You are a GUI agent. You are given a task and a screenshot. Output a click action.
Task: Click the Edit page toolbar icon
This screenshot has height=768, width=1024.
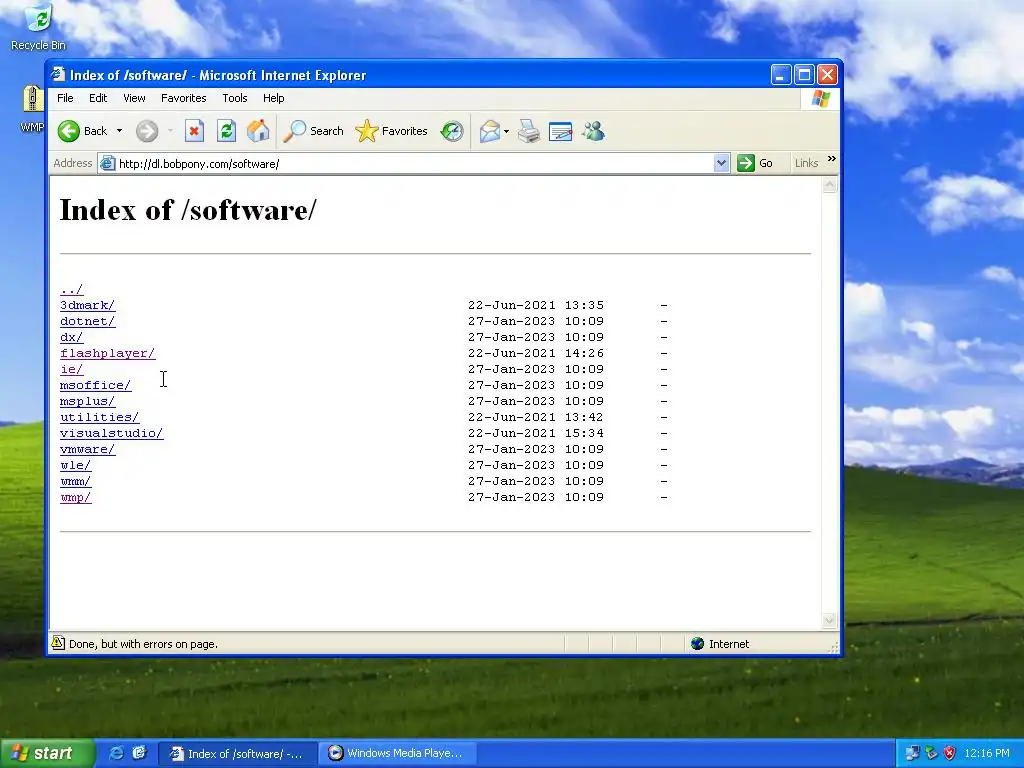(560, 131)
